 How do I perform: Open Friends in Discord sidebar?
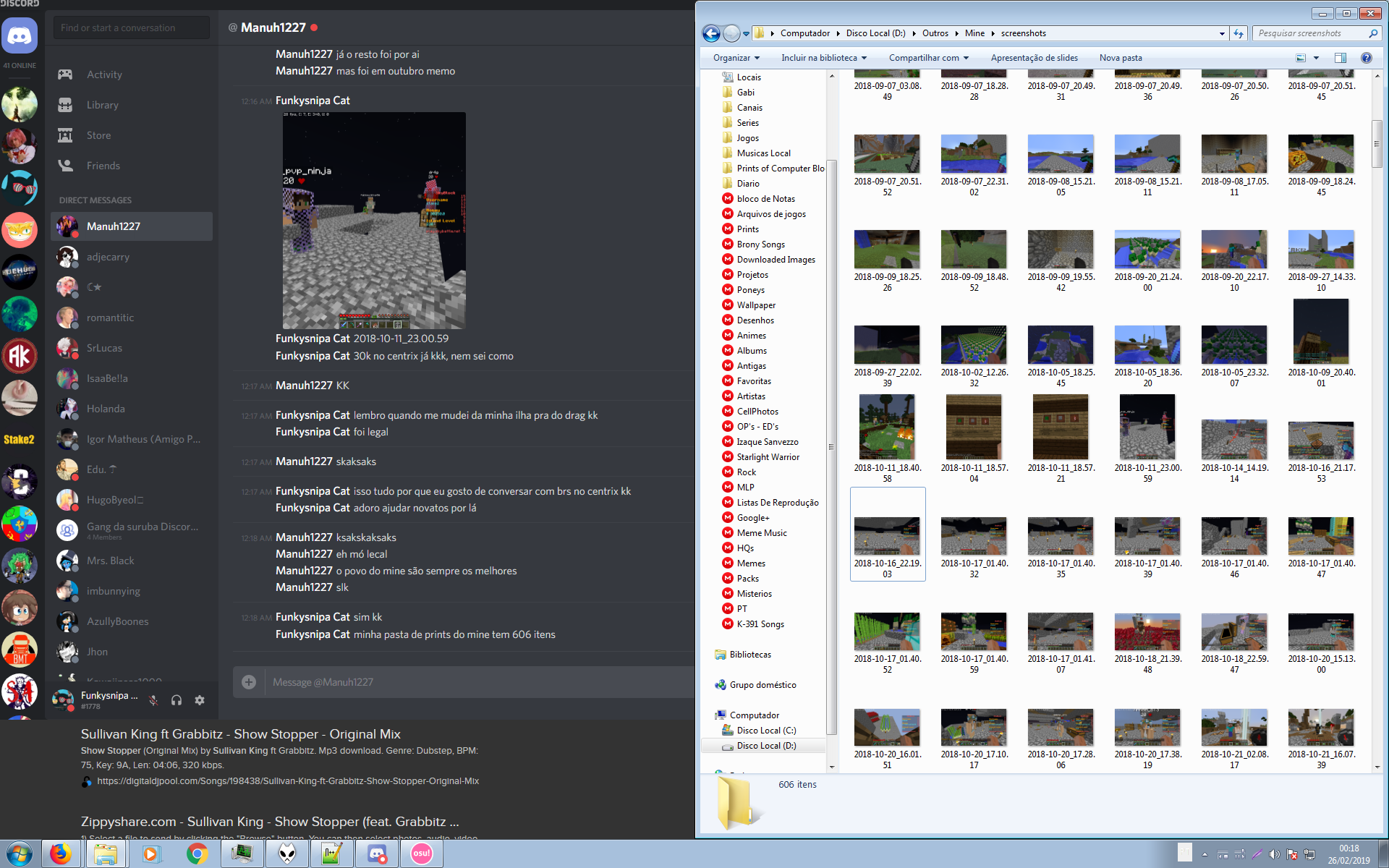[103, 166]
